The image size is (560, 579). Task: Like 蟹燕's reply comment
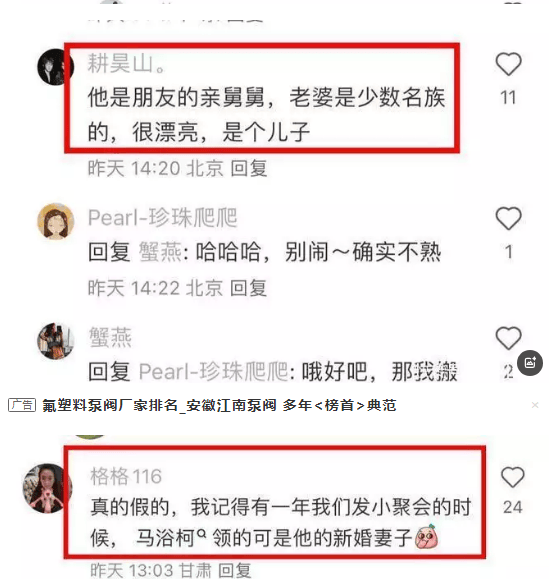[508, 338]
